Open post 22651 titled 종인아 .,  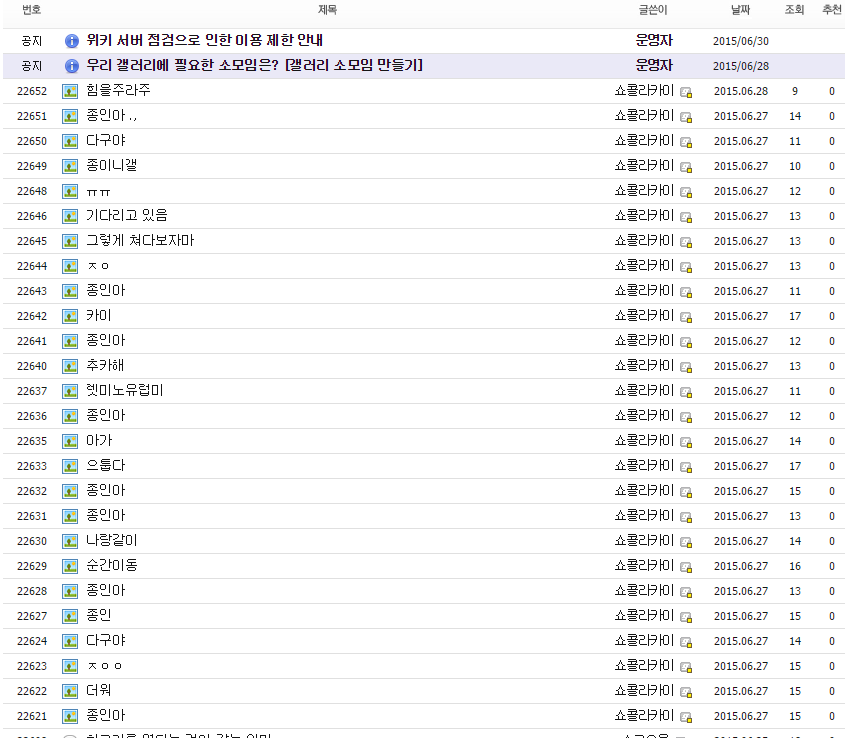[112, 115]
